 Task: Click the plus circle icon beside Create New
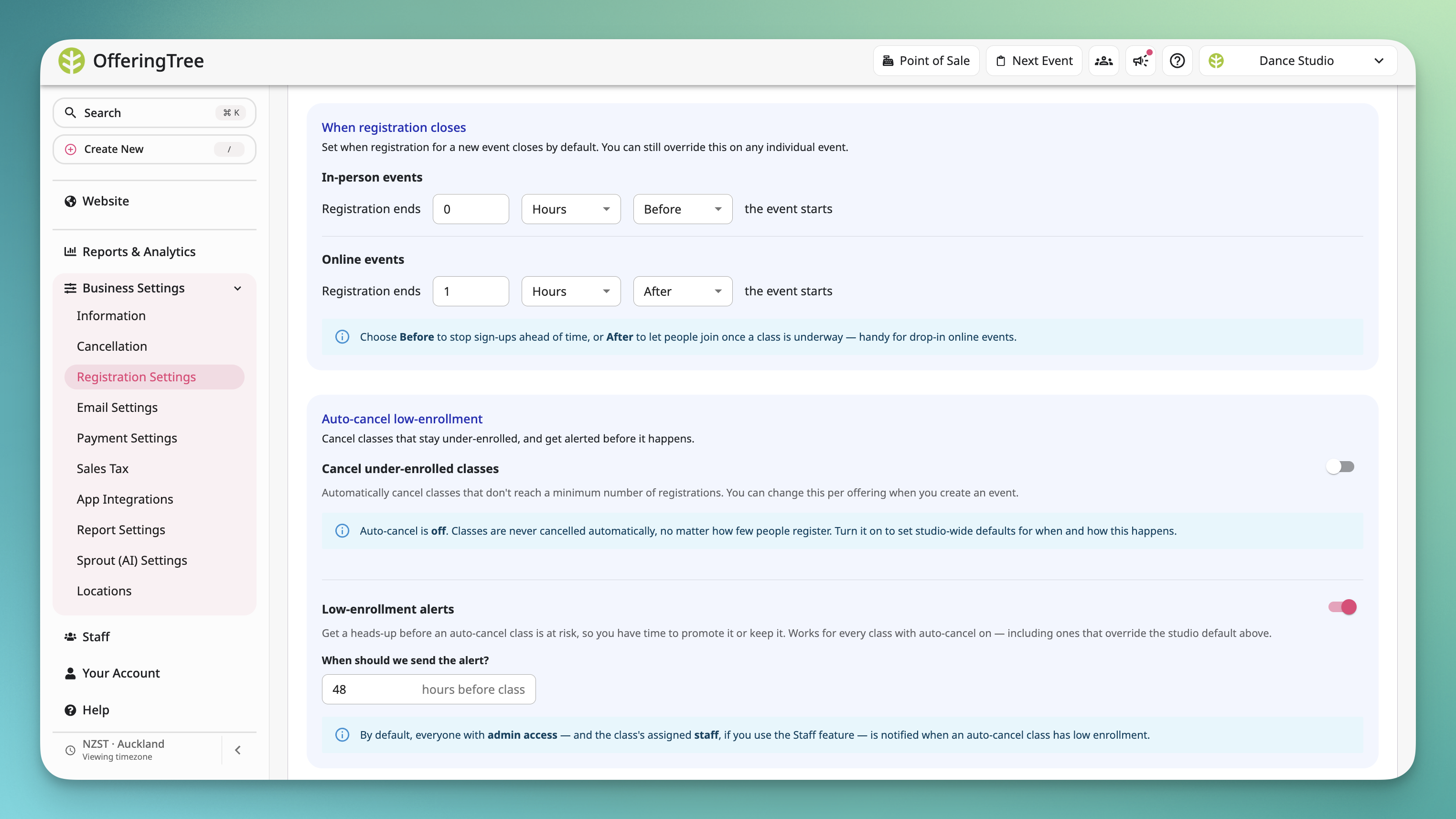(x=71, y=149)
